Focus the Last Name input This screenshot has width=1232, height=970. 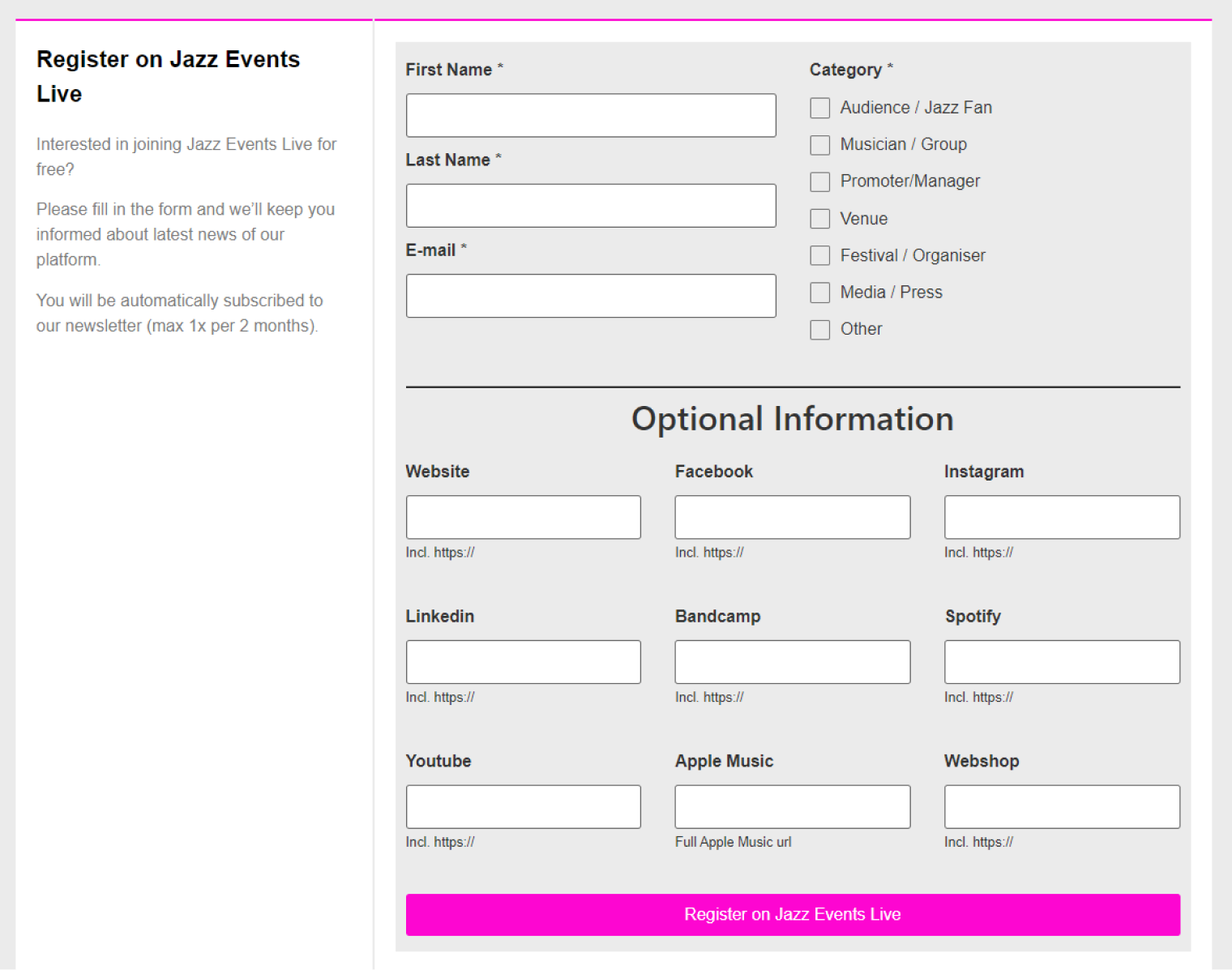[590, 205]
